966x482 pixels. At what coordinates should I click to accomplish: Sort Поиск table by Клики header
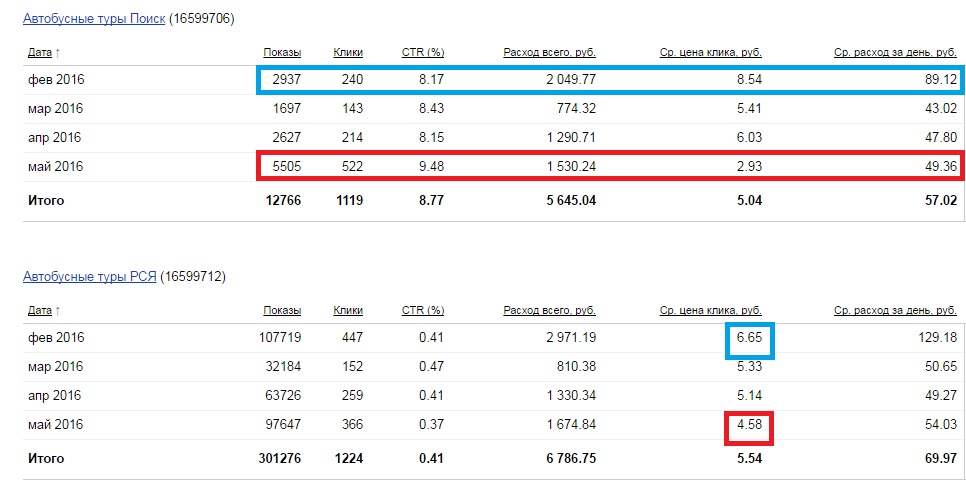click(x=347, y=52)
